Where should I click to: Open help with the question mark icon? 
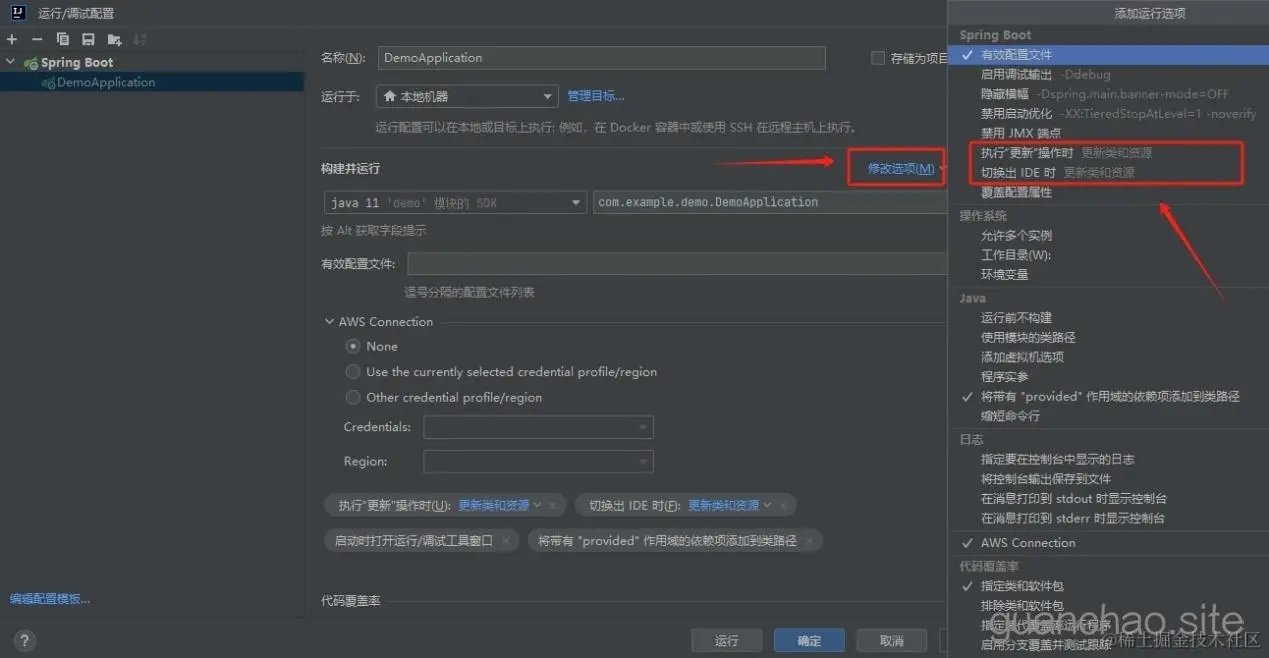(x=26, y=641)
